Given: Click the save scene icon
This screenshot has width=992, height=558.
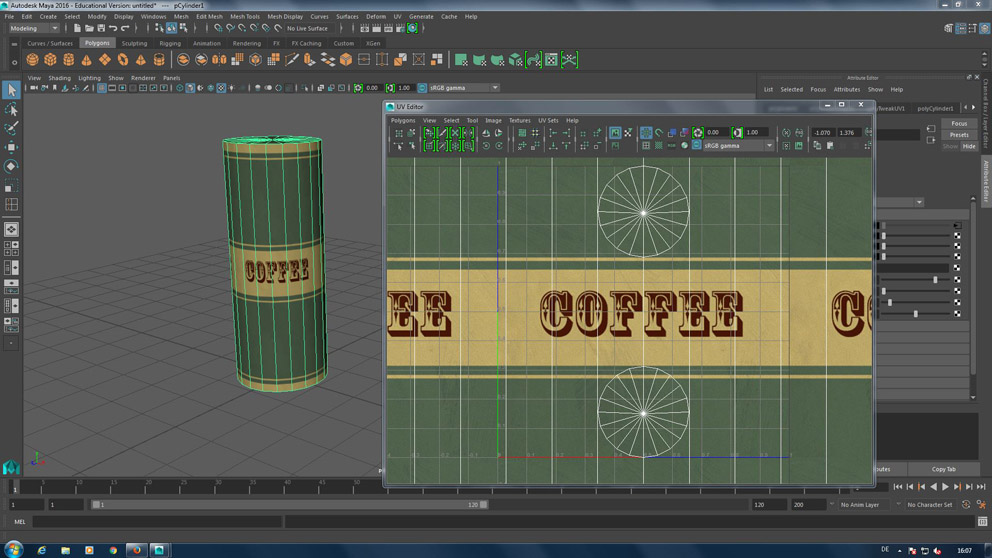Looking at the screenshot, I should tap(101, 29).
